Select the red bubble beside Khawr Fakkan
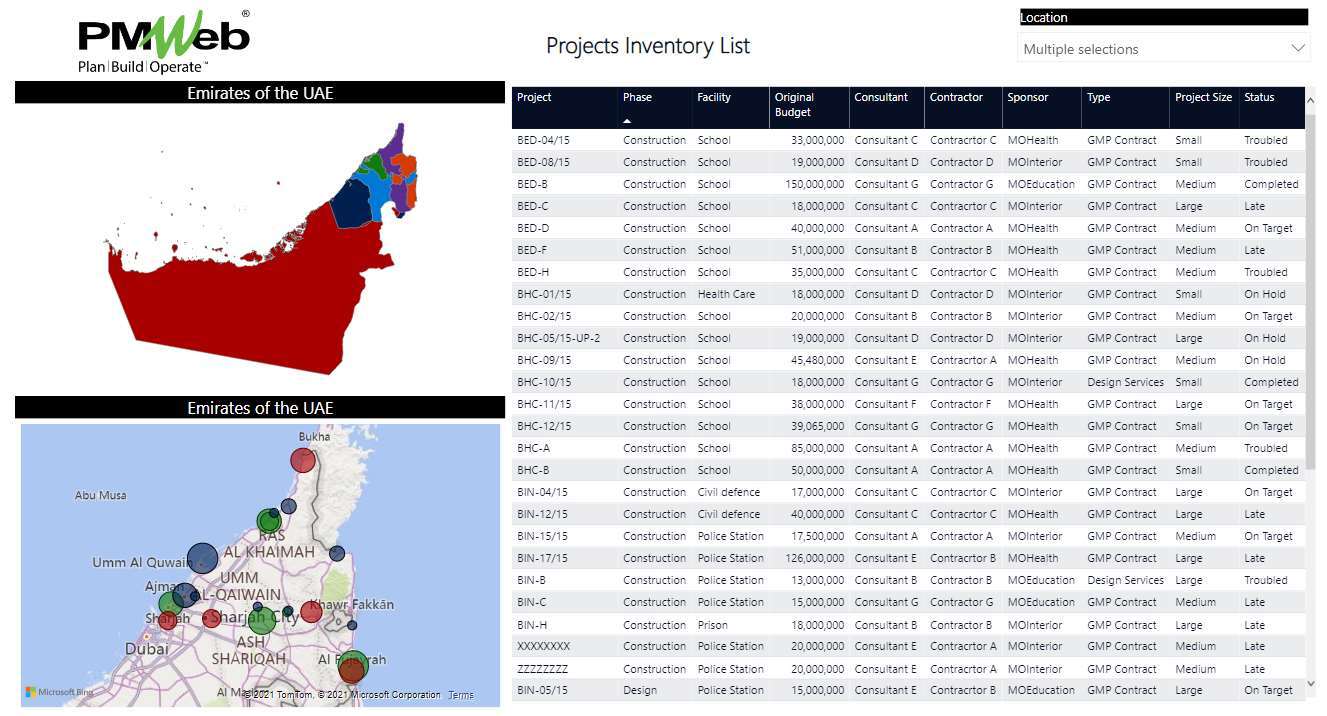Image resolution: width=1327 pixels, height=716 pixels. click(311, 612)
